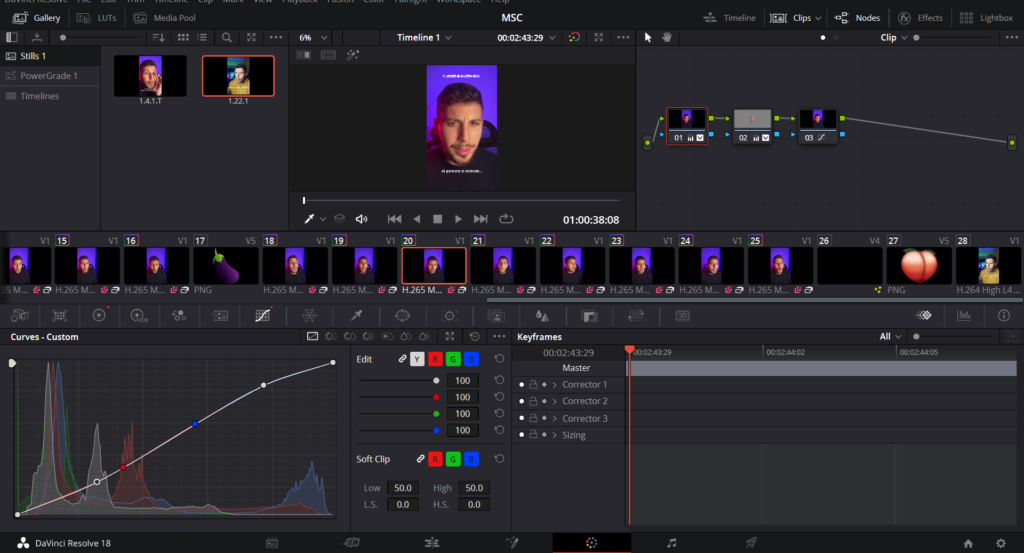Toggle loop playback
This screenshot has height=553, width=1024.
coord(506,219)
